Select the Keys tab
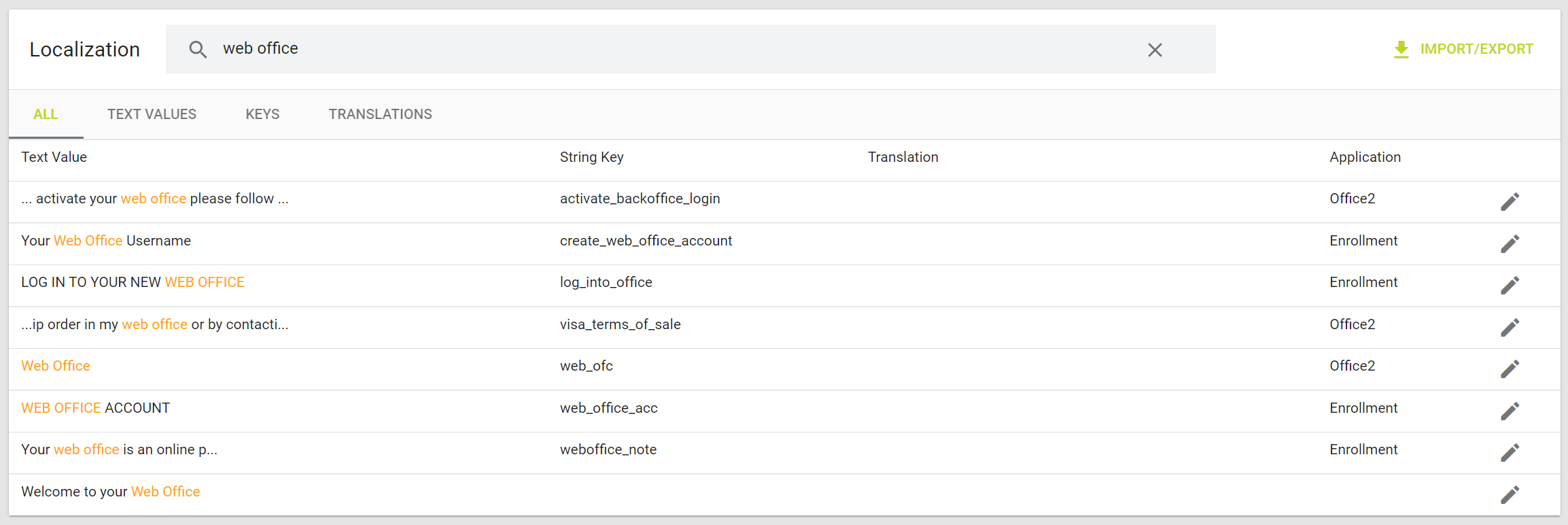This screenshot has height=525, width=1568. click(x=262, y=114)
